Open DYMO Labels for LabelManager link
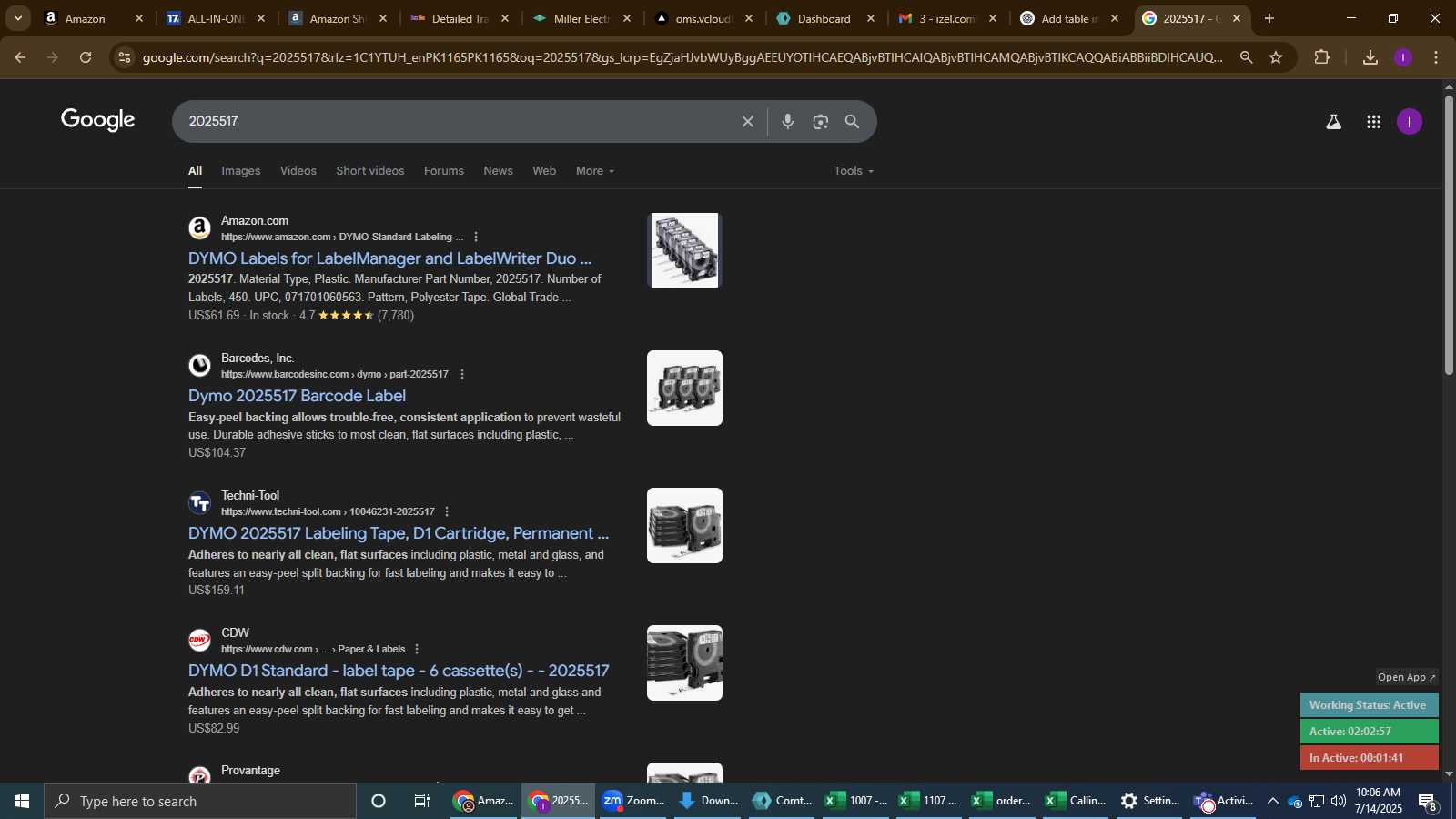The width and height of the screenshot is (1456, 819). (x=389, y=258)
